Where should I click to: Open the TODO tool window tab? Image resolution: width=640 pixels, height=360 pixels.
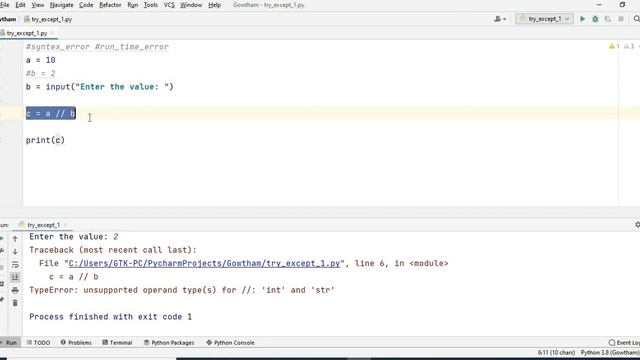coord(38,342)
